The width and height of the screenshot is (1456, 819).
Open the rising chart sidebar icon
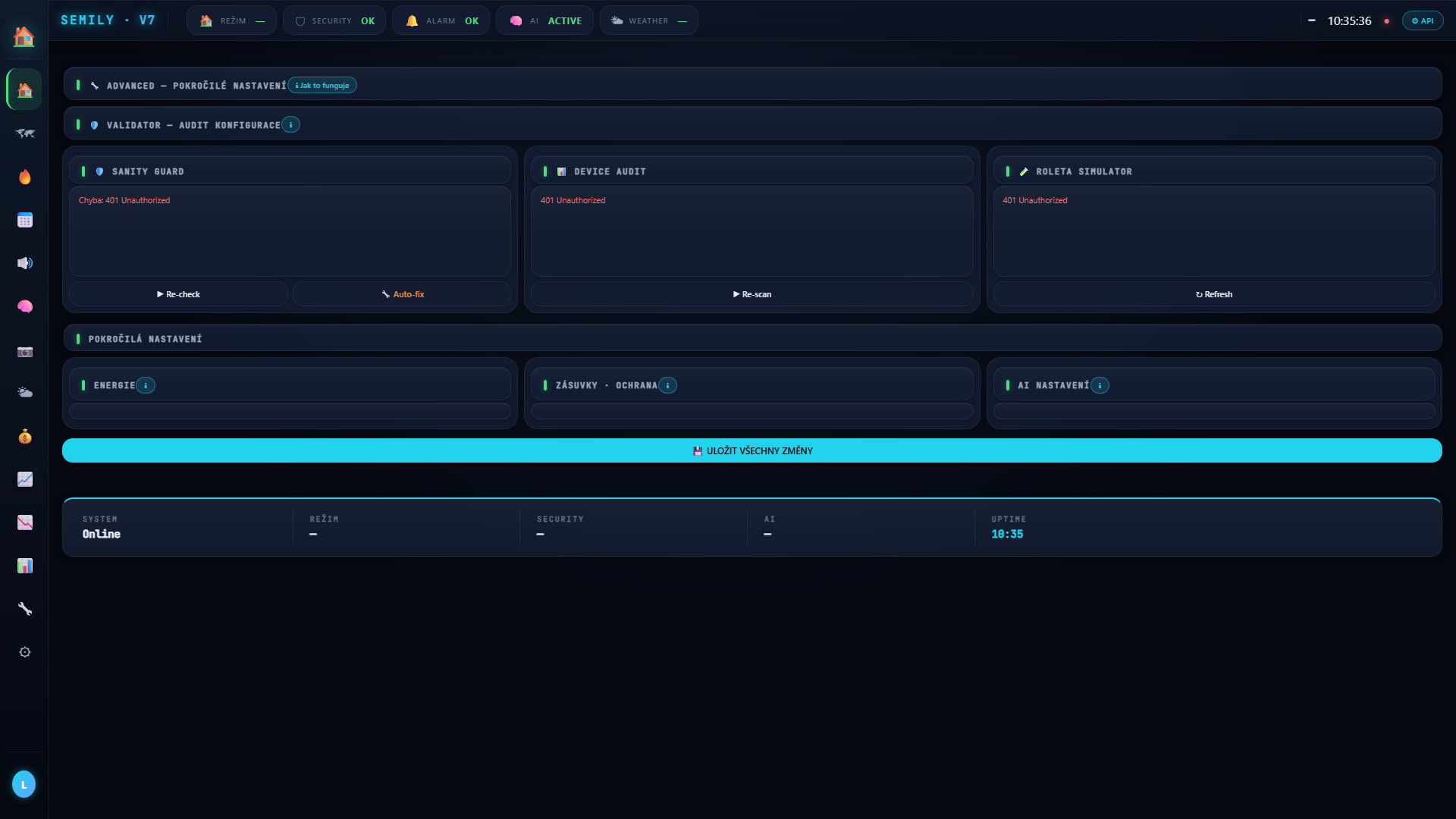[x=25, y=479]
